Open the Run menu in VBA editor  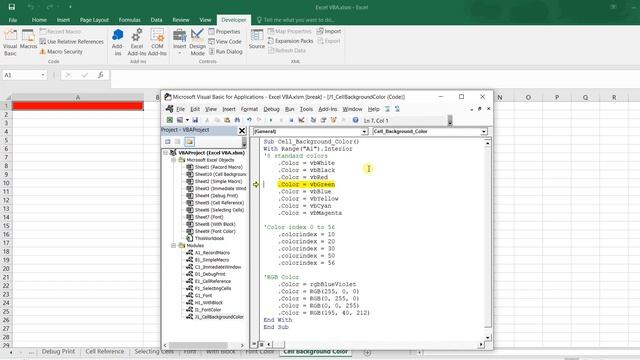tap(289, 109)
